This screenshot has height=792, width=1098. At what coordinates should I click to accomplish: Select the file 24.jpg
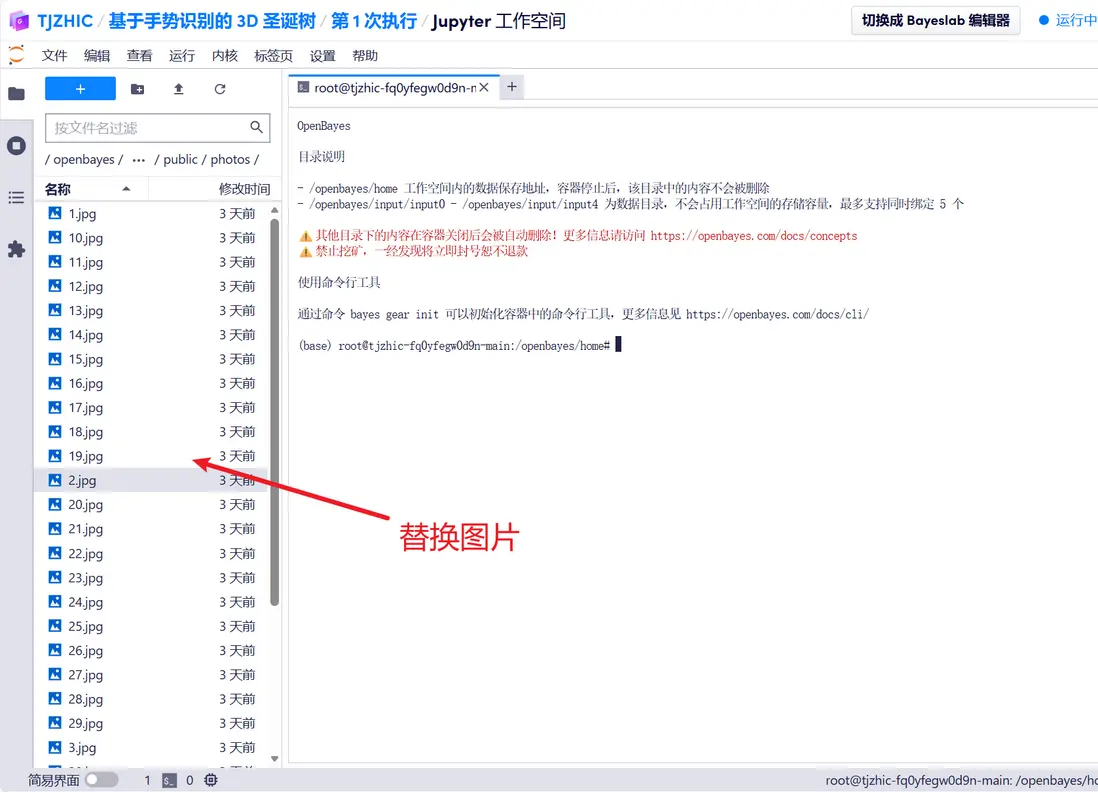pos(151,602)
